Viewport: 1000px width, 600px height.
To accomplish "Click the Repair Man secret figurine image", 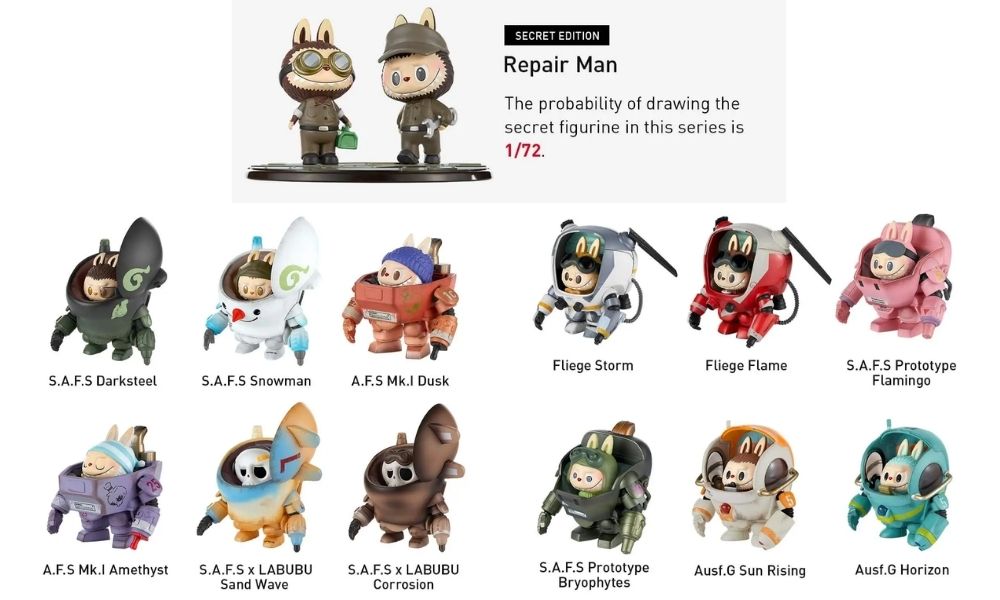I will point(369,96).
